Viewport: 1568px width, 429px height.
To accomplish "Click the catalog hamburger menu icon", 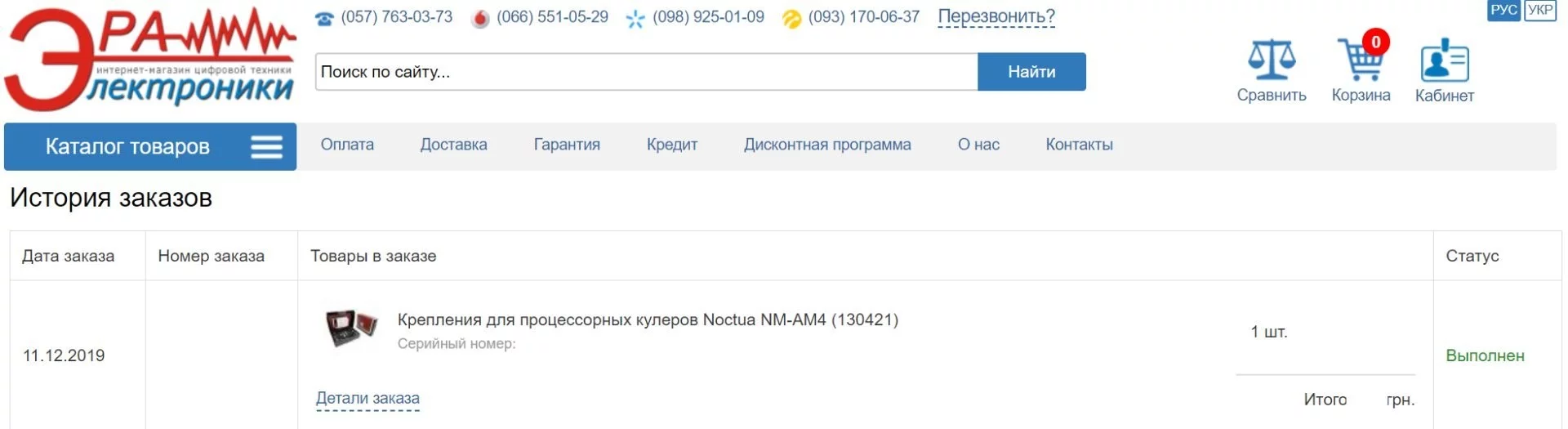I will (266, 146).
